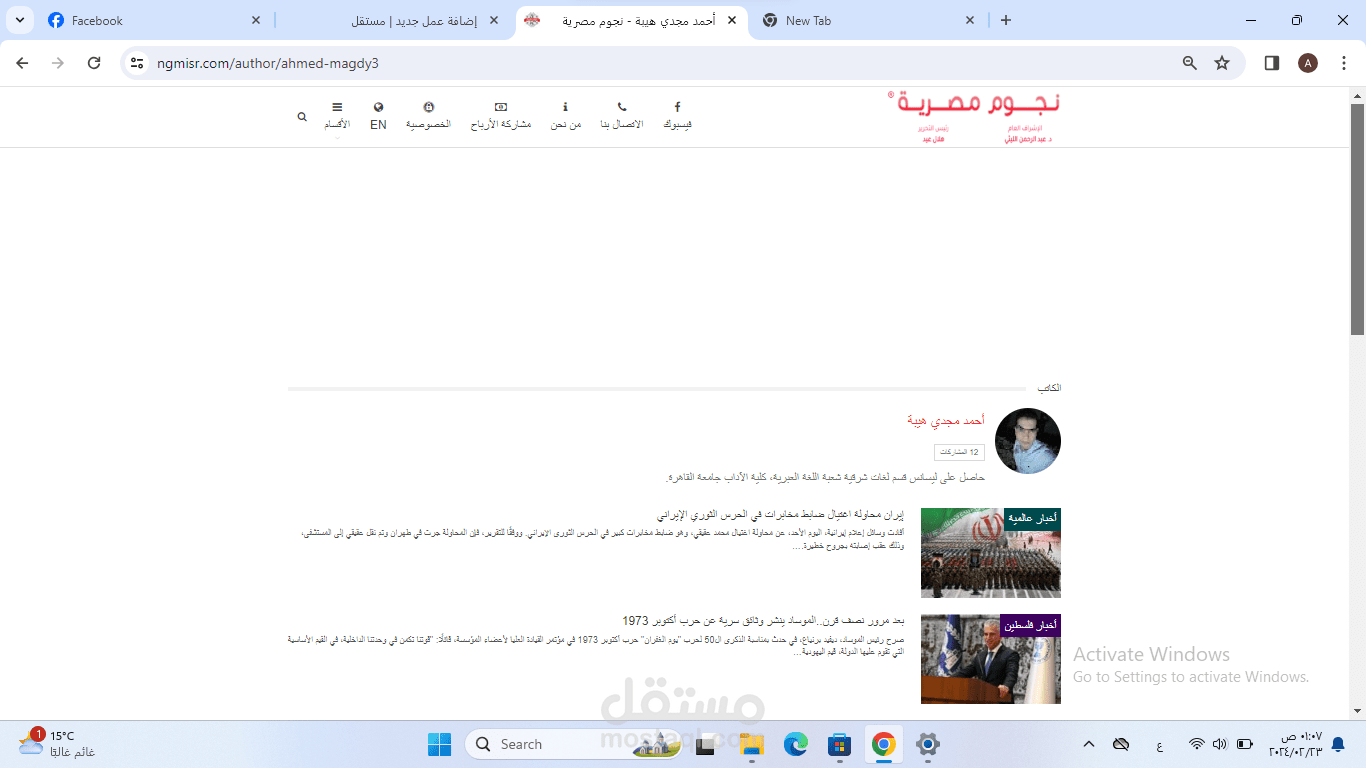Open the Chrome zoom magnifier icon
The width and height of the screenshot is (1366, 768).
click(1190, 63)
